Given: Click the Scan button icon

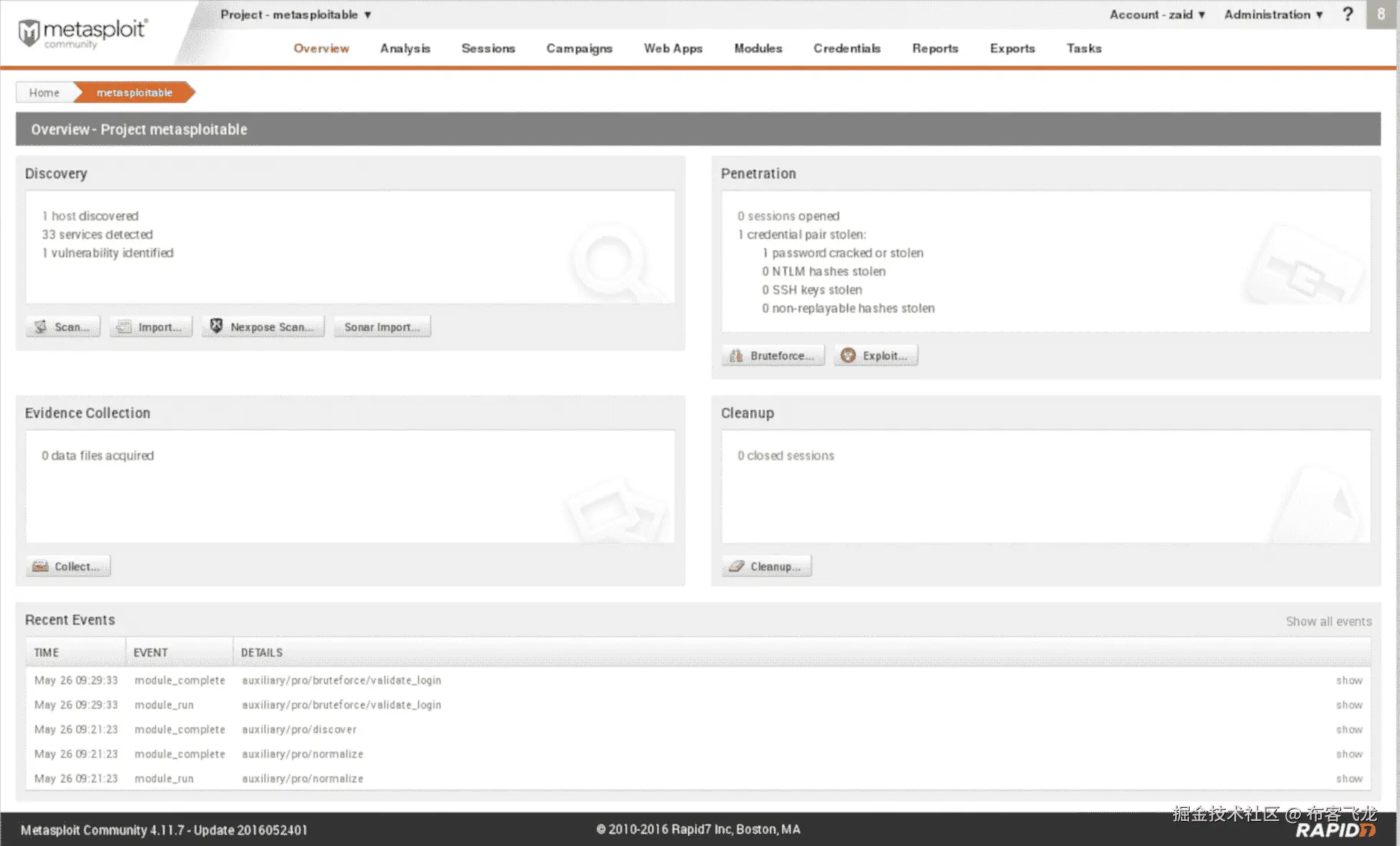Looking at the screenshot, I should 41,327.
